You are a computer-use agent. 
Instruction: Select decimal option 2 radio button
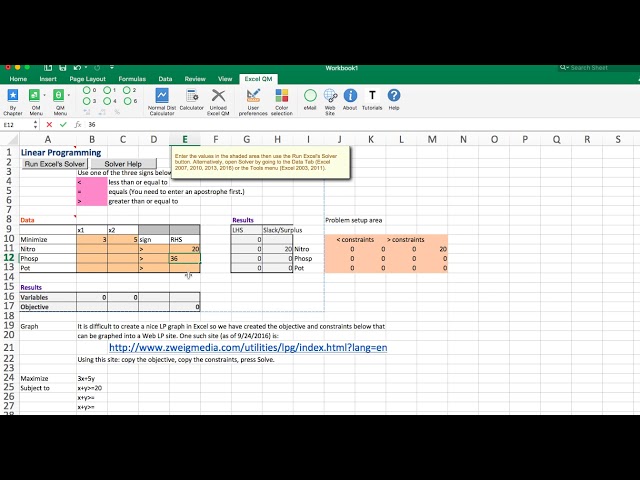click(x=127, y=90)
